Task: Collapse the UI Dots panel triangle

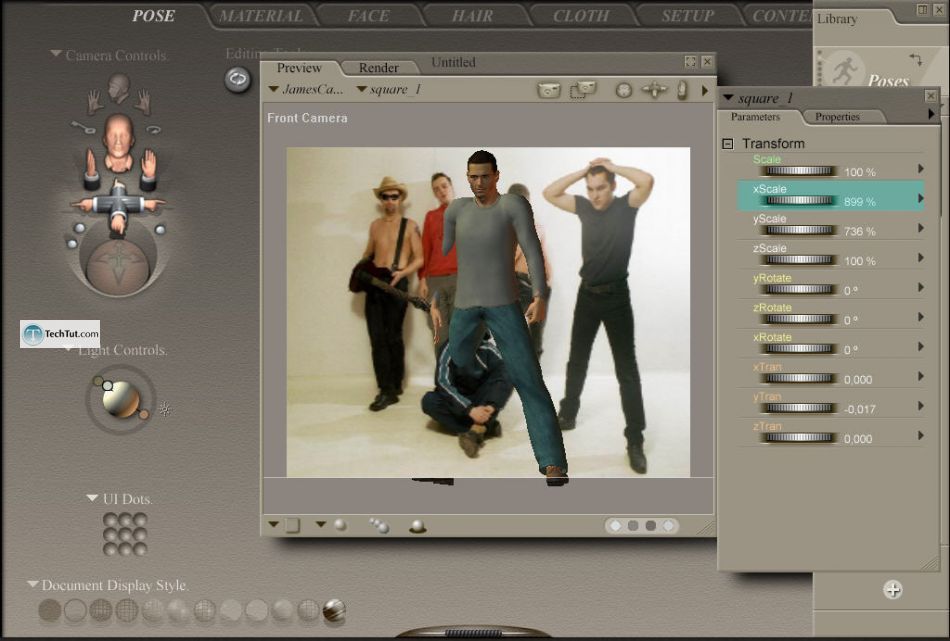Action: point(92,498)
